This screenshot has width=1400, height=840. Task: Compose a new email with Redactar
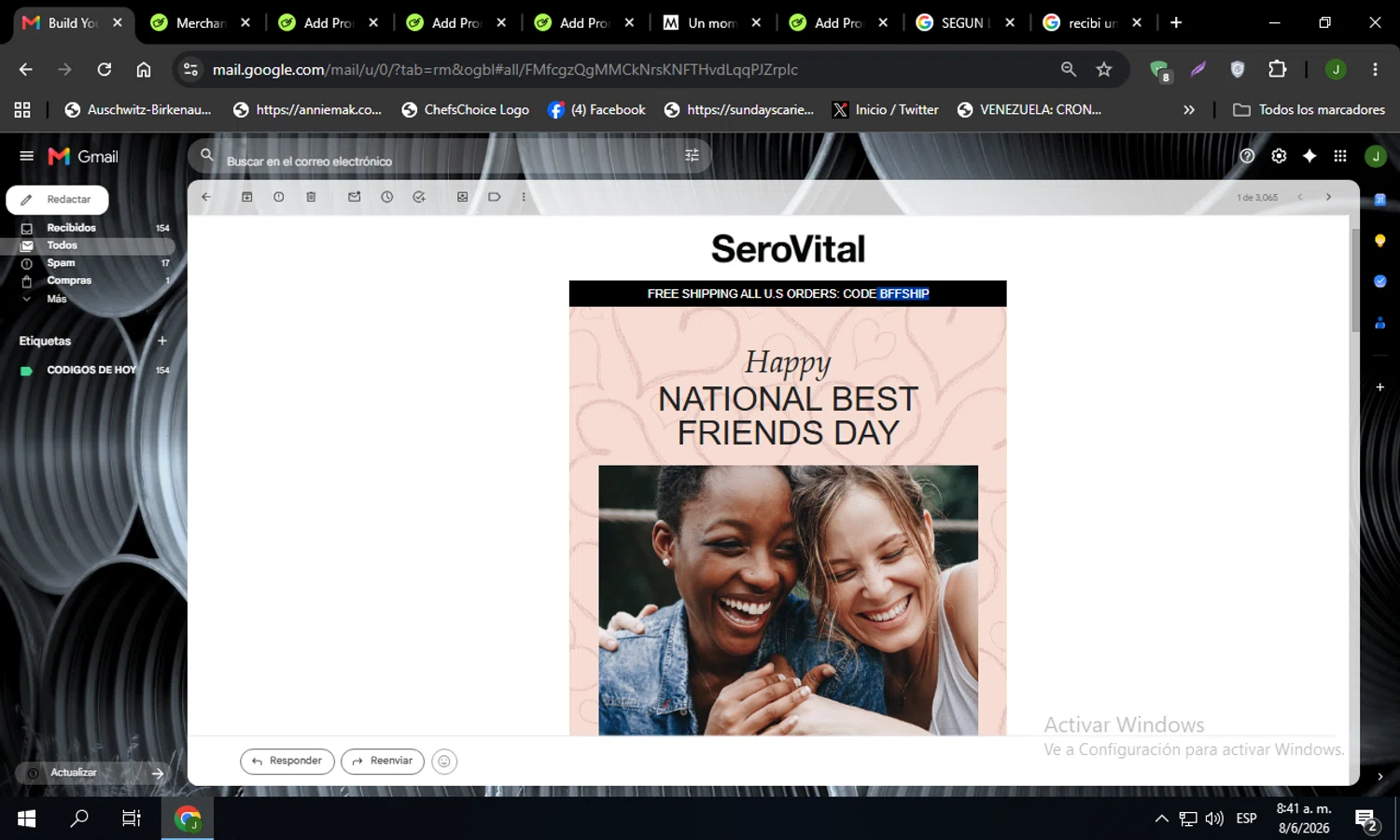[x=57, y=200]
